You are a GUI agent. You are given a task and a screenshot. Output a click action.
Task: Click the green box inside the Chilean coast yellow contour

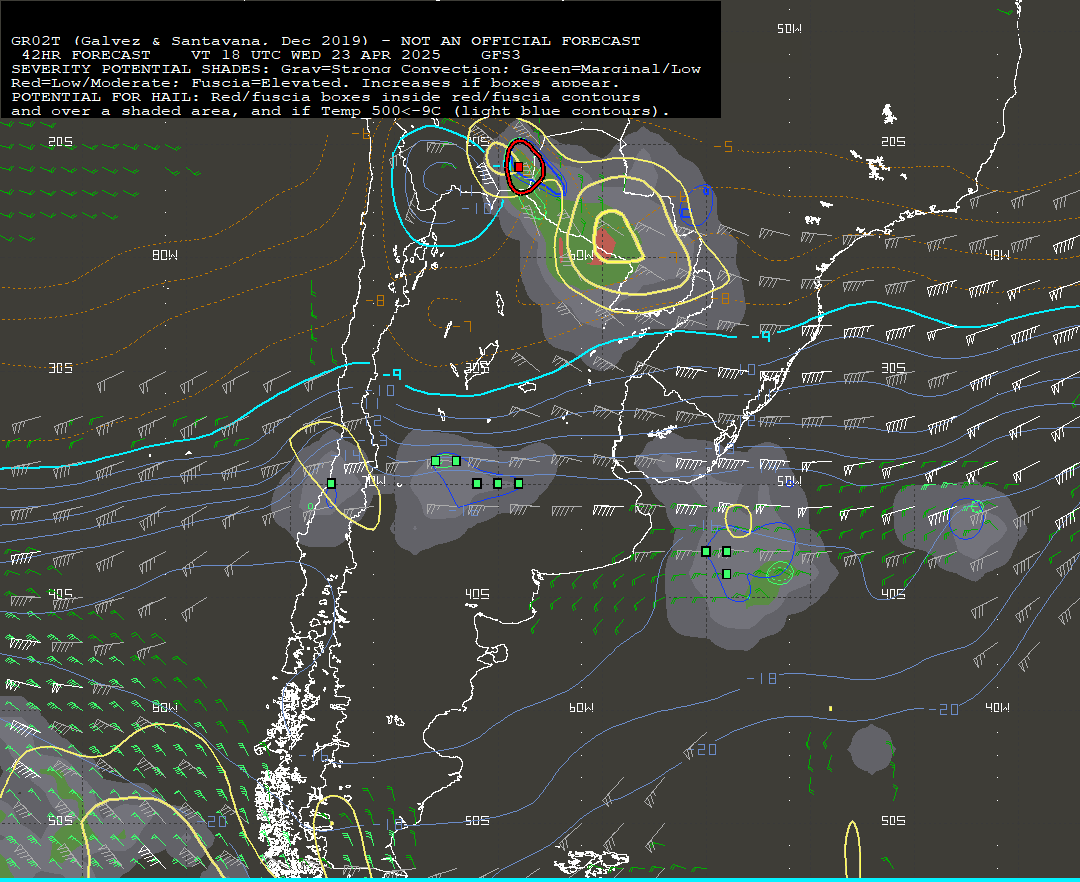[x=331, y=484]
